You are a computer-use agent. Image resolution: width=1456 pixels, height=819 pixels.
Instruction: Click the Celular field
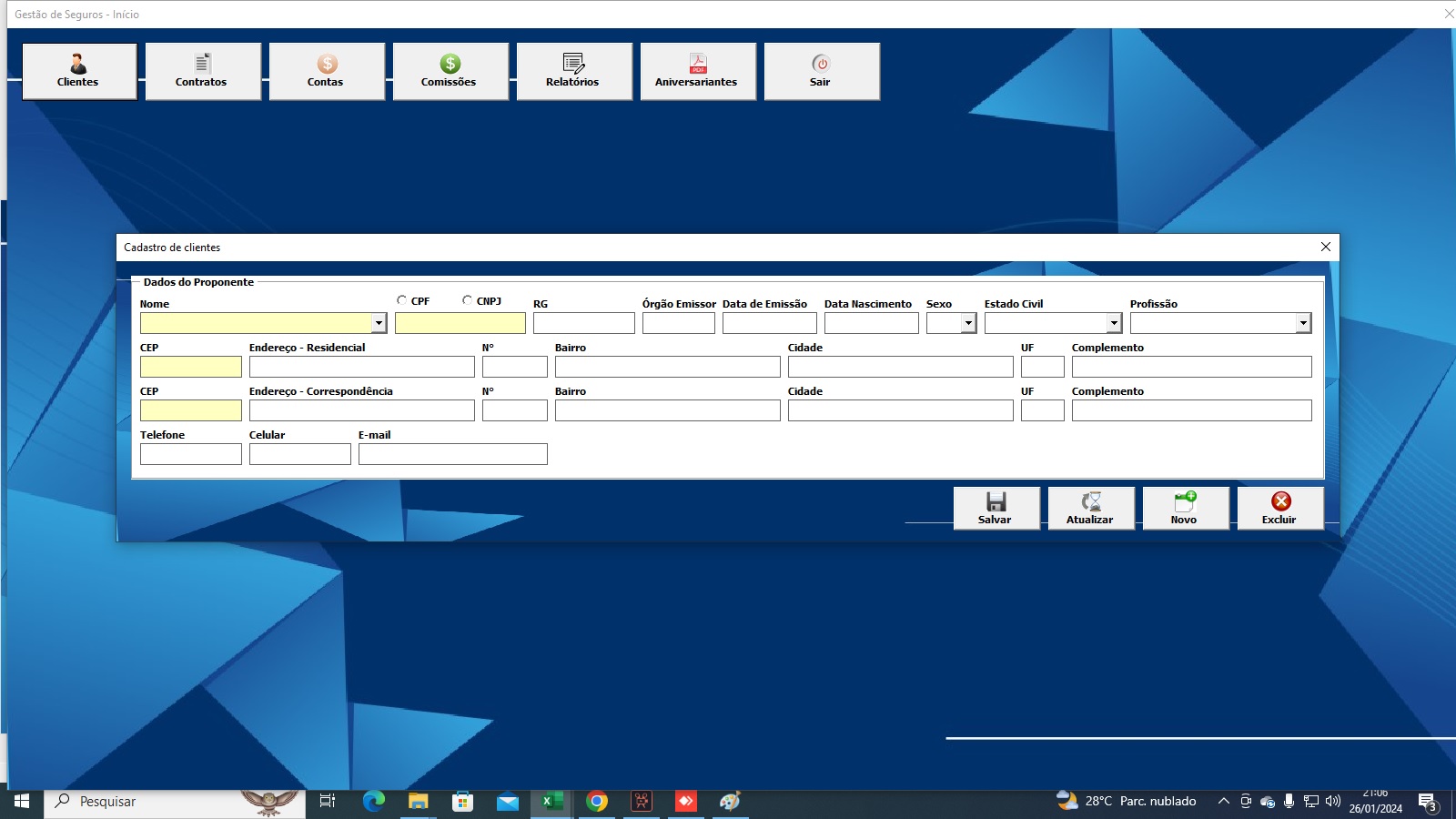click(x=300, y=454)
